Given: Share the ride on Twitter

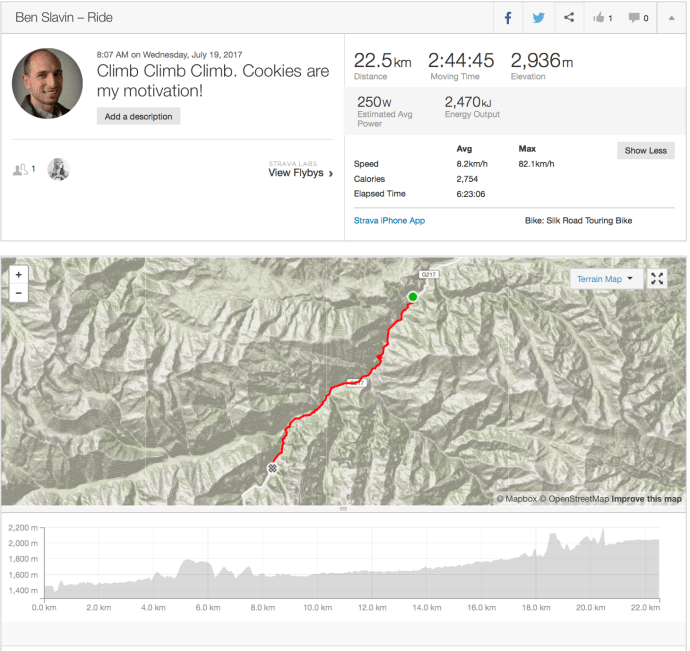Looking at the screenshot, I should [x=538, y=17].
